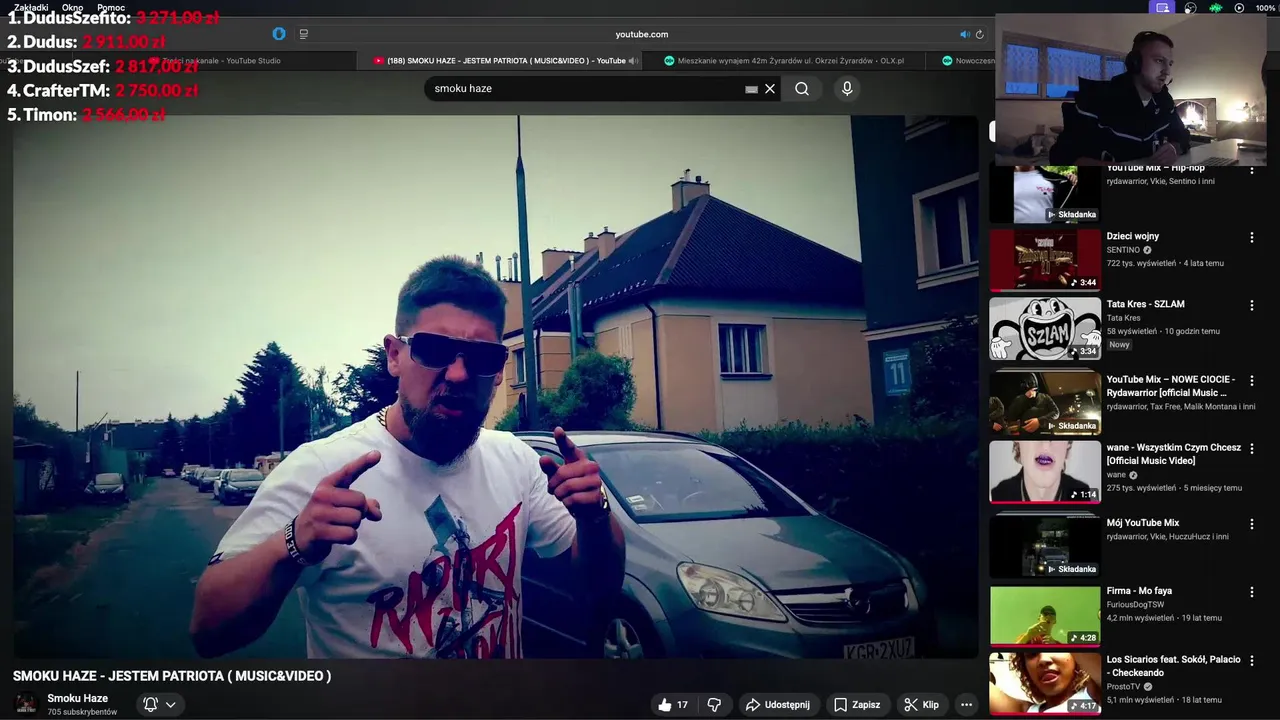Click the Udostępnij share button

[778, 705]
